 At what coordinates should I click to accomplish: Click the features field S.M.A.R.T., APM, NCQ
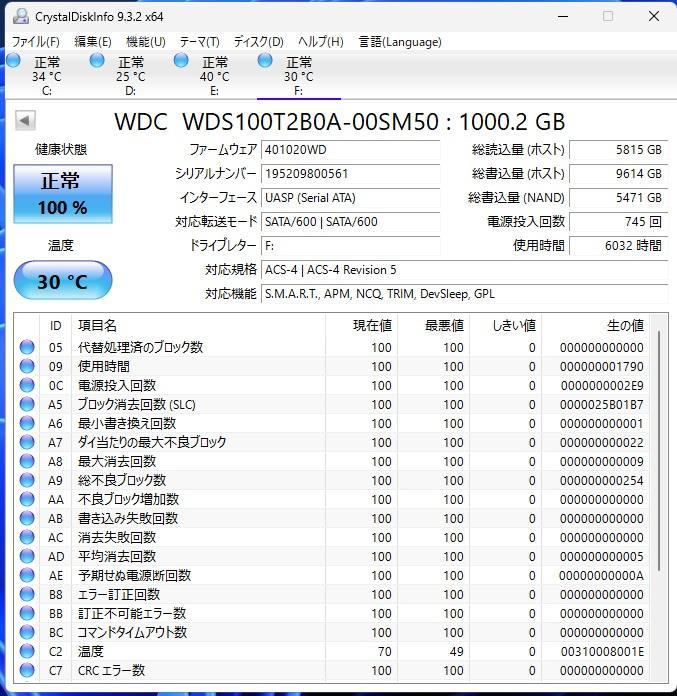click(x=464, y=293)
